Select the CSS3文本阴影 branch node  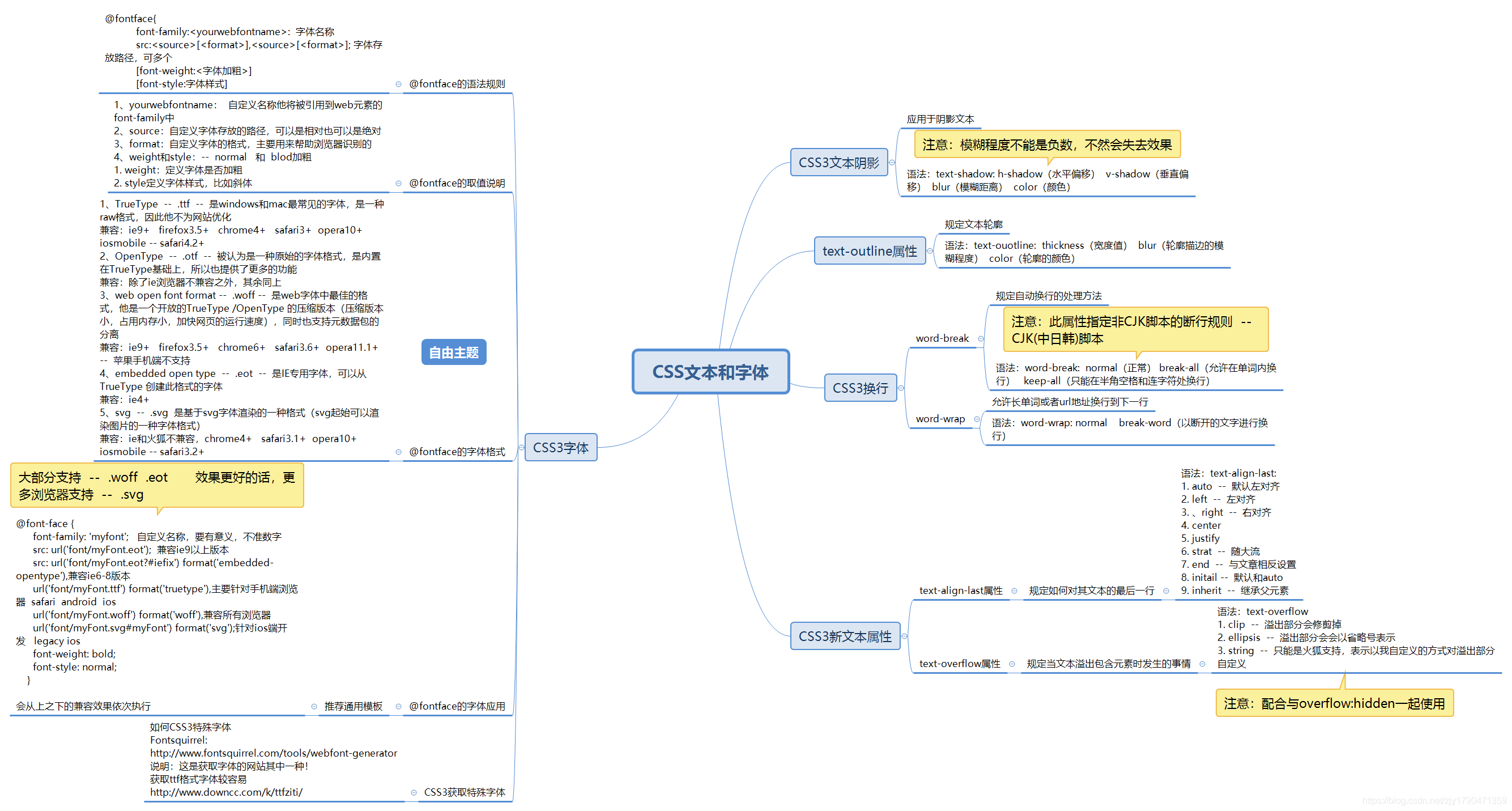(x=838, y=163)
